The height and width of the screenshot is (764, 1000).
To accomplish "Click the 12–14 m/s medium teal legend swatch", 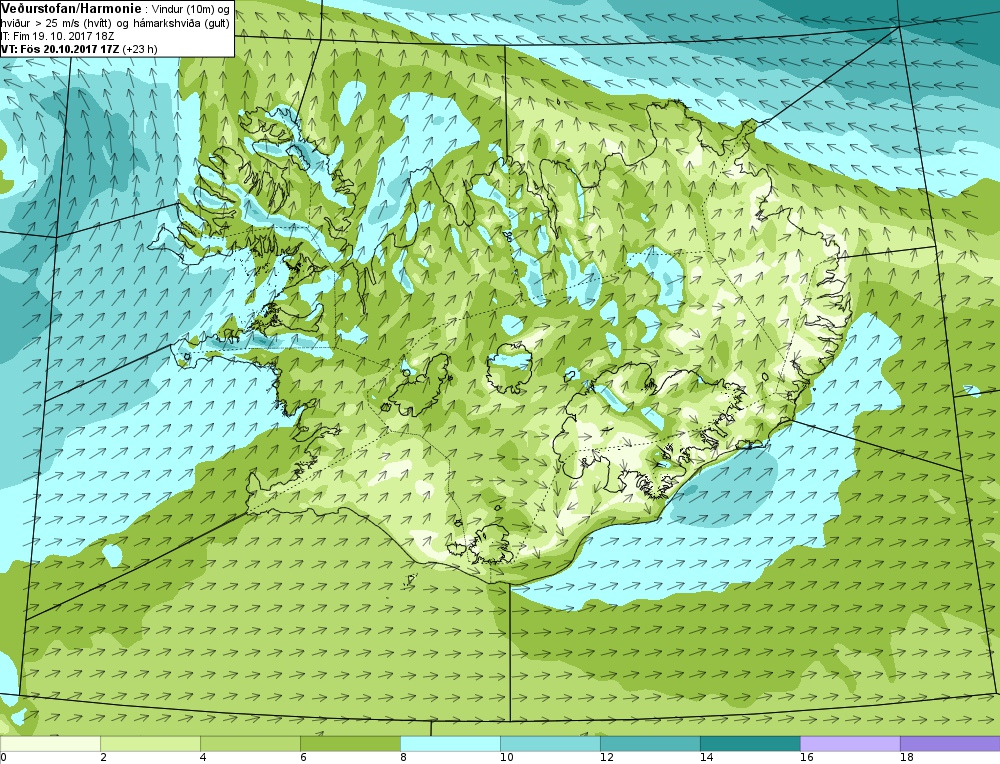I will (650, 744).
